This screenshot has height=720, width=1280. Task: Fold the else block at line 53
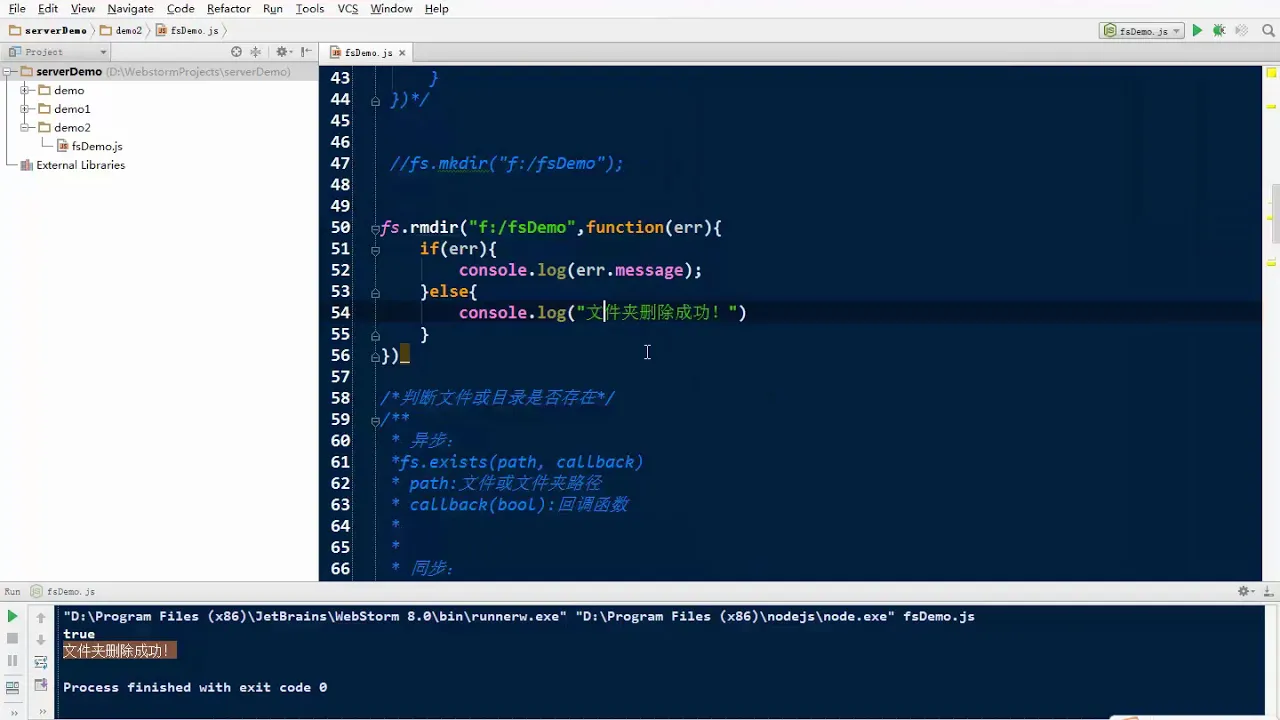(x=375, y=292)
